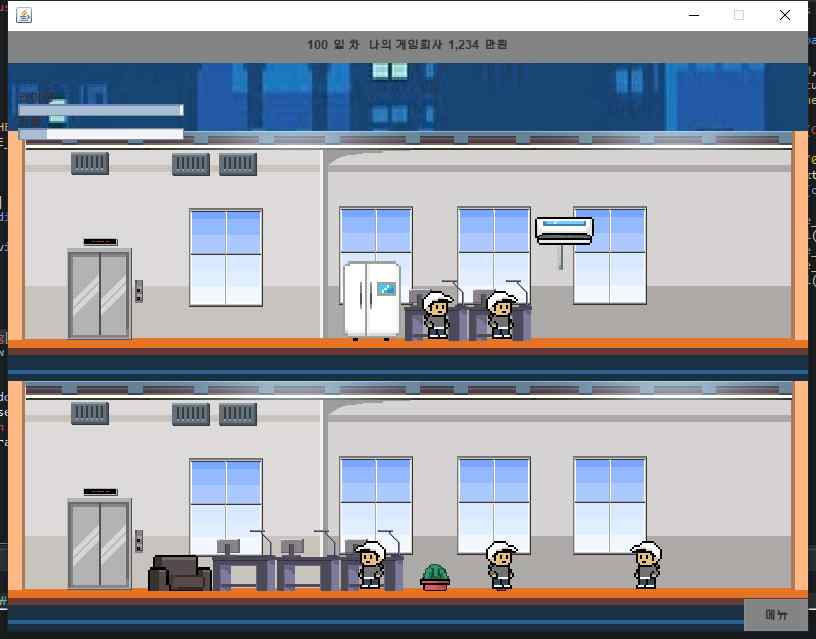Click the upper floor elevator doors

click(x=100, y=290)
